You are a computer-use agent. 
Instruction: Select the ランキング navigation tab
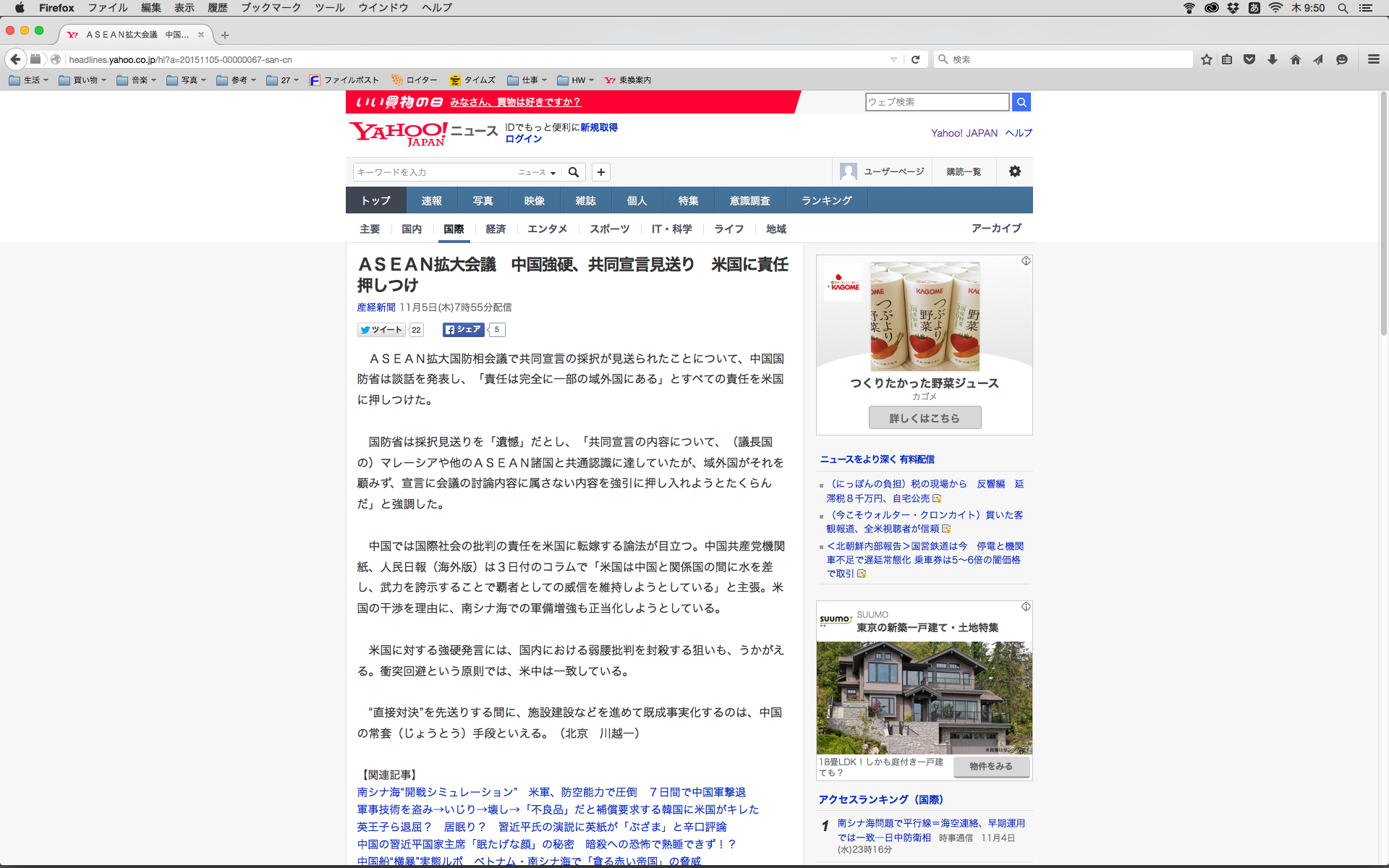[x=826, y=200]
